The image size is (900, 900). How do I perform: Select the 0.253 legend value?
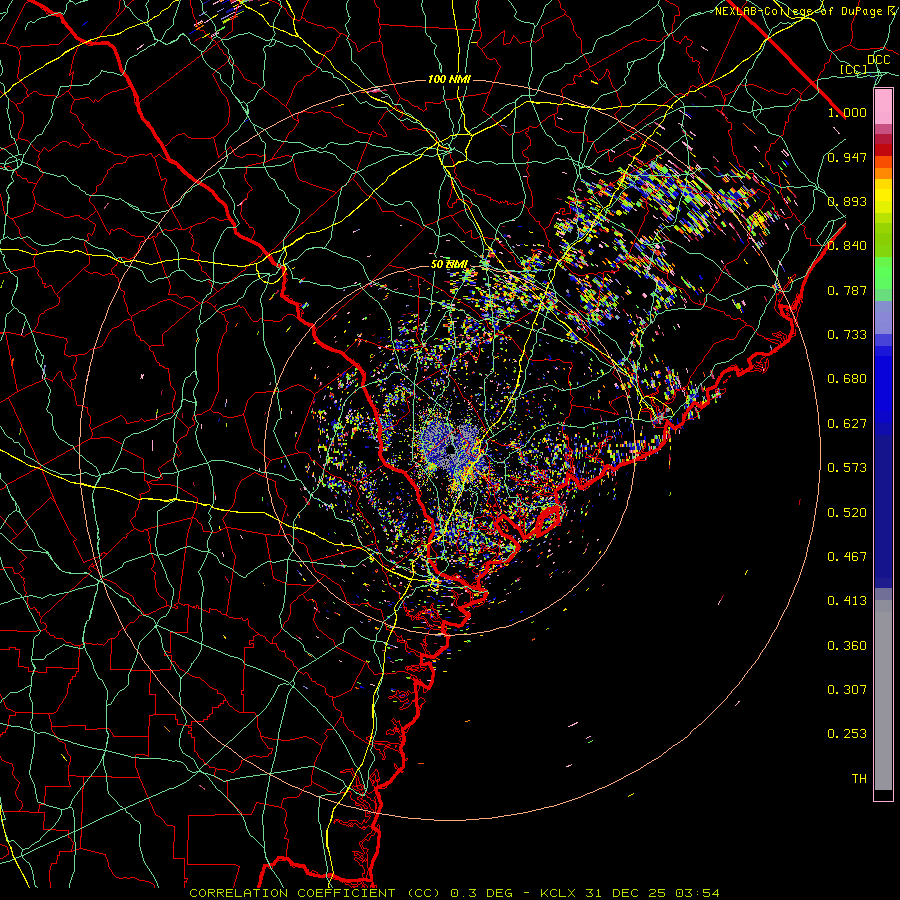[847, 734]
